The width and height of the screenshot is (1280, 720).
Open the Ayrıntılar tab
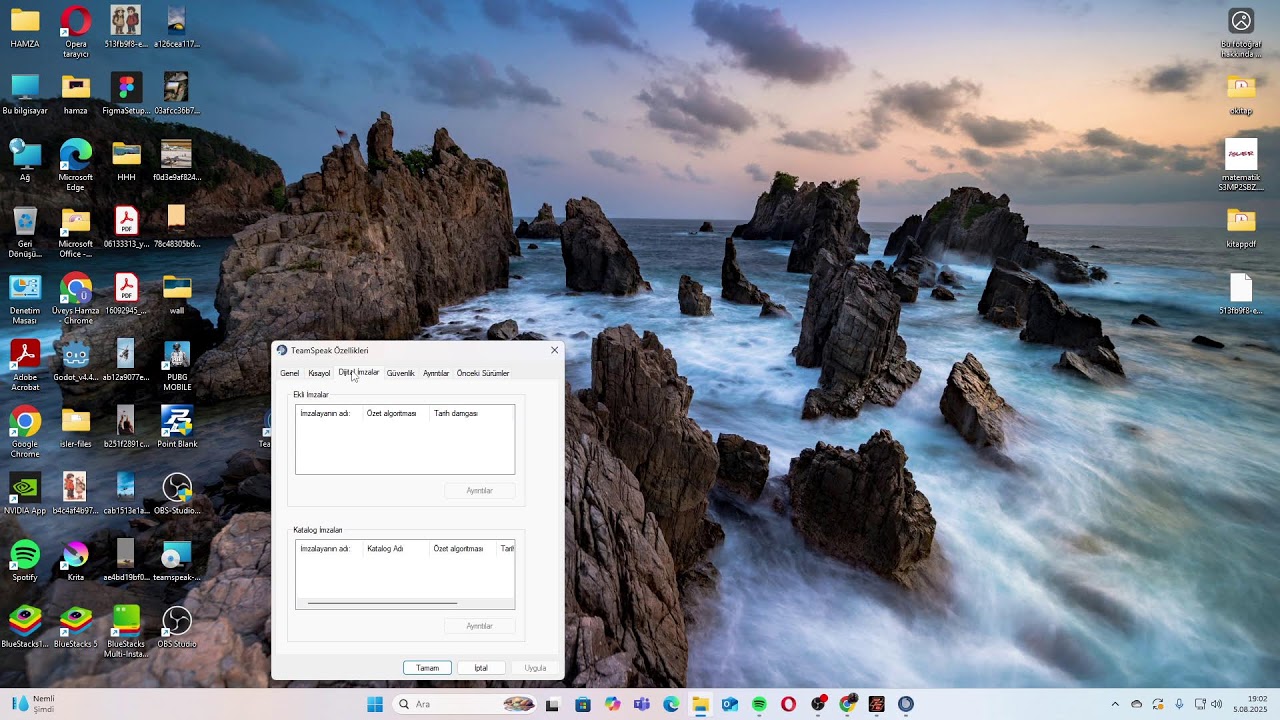coord(436,373)
